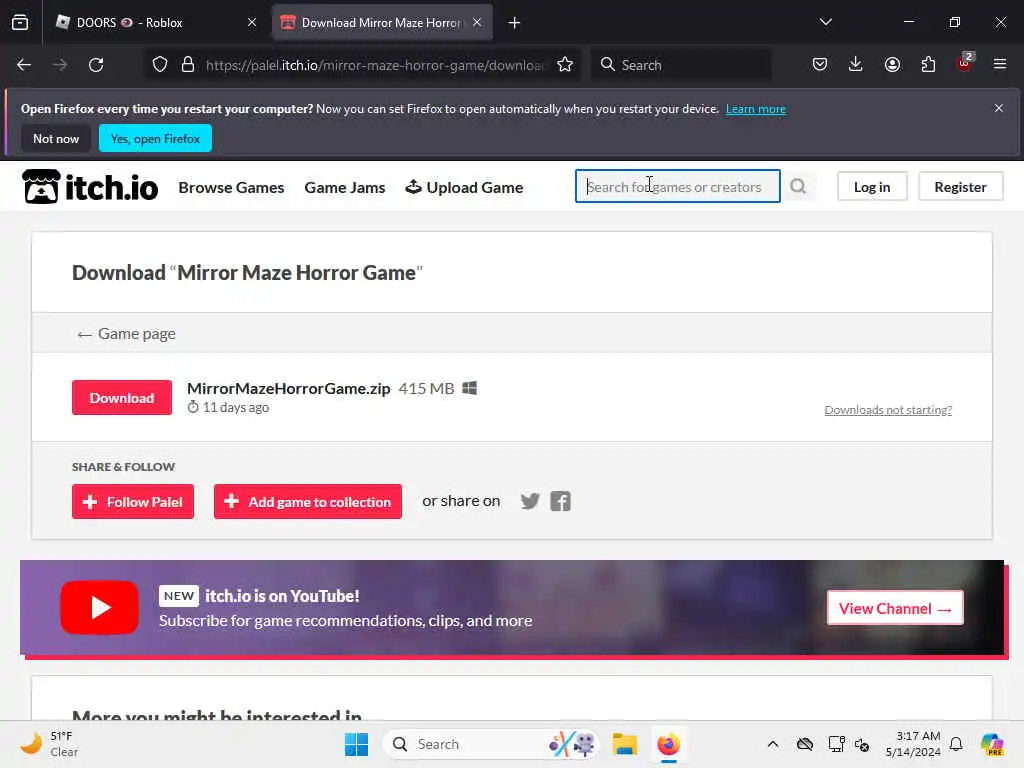Click the 11 days ago timestamp
Viewport: 1024px width, 768px height.
coord(228,408)
